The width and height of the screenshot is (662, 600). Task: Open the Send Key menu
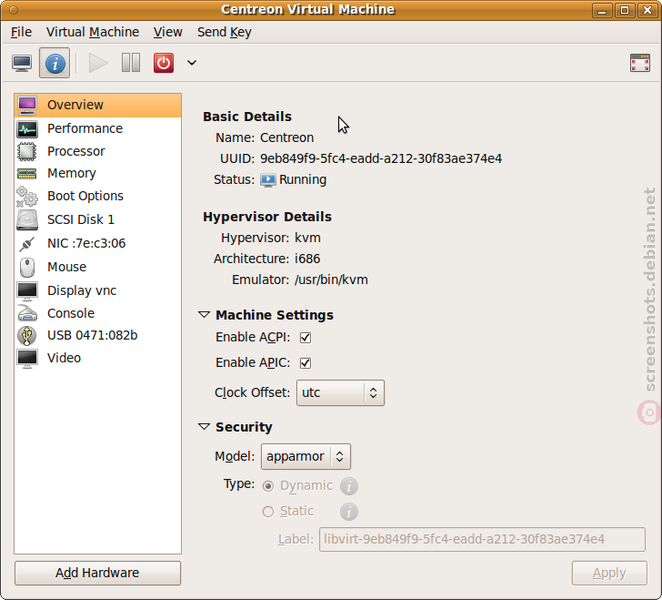pos(224,32)
